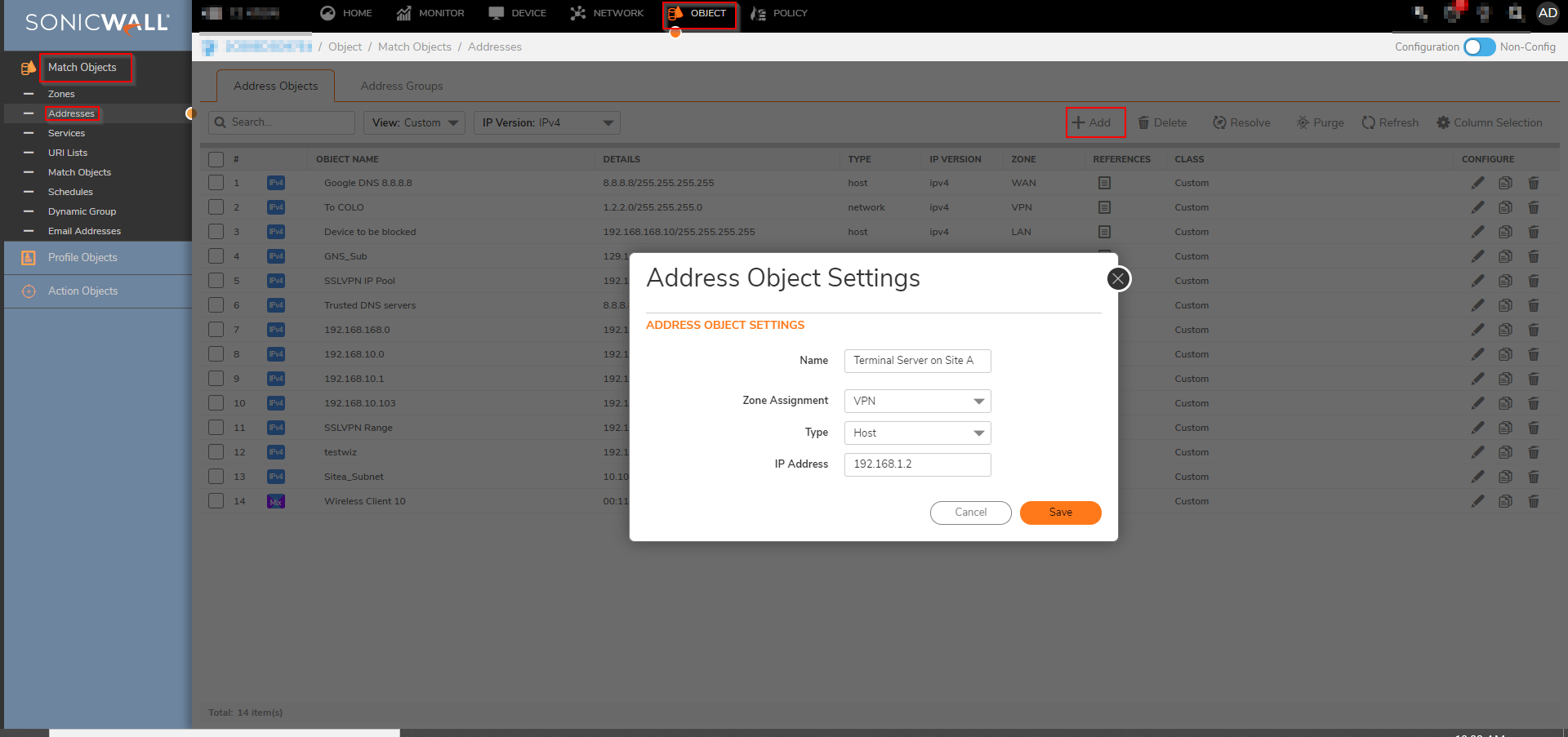Screen dimensions: 1568x737
Task: Open references icon for Google DNS 8.8.8.8
Action: click(x=1104, y=183)
